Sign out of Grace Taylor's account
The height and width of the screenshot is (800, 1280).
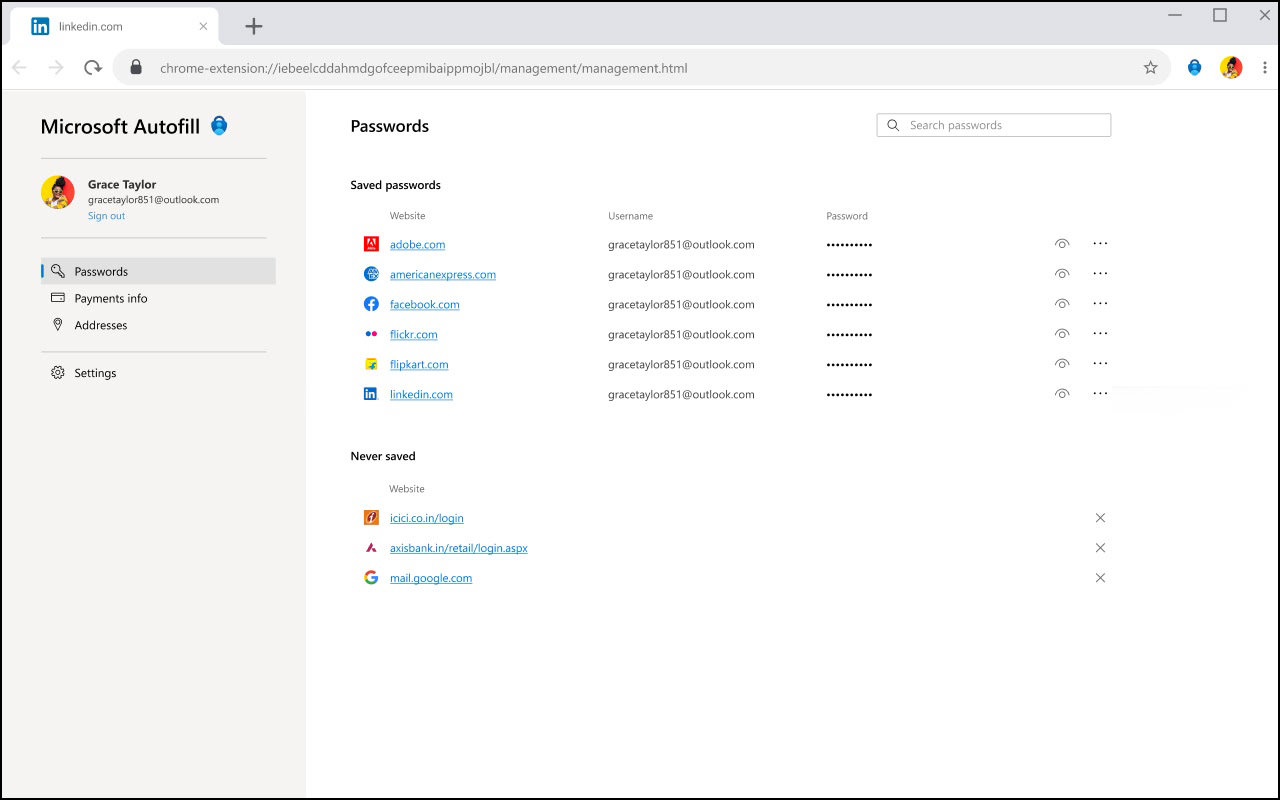point(106,215)
